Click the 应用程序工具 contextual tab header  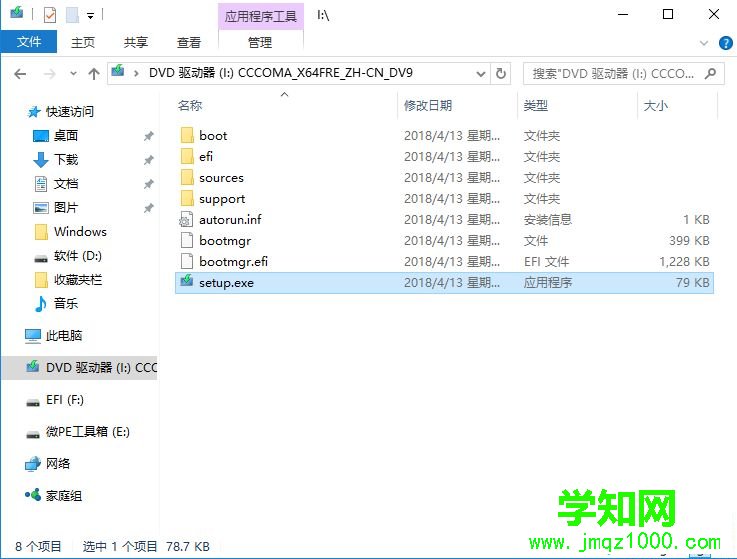pos(261,16)
